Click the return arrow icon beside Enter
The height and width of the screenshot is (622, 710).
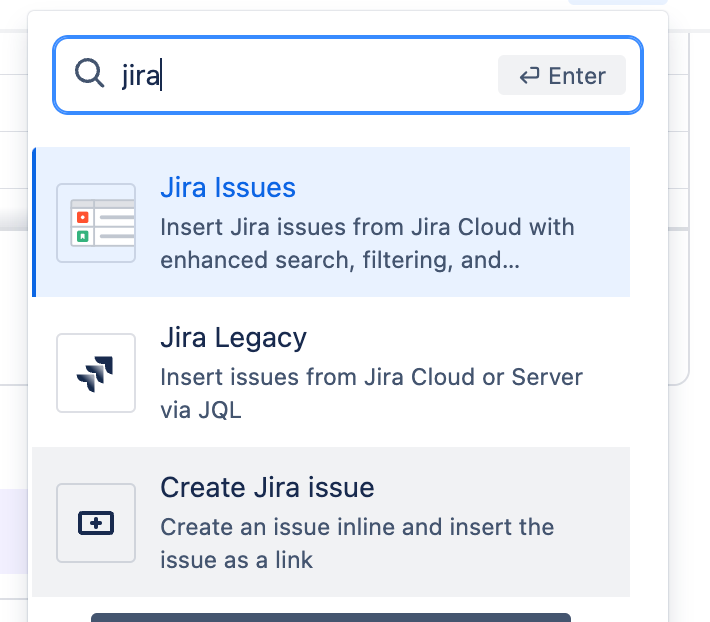pyautogui.click(x=529, y=75)
